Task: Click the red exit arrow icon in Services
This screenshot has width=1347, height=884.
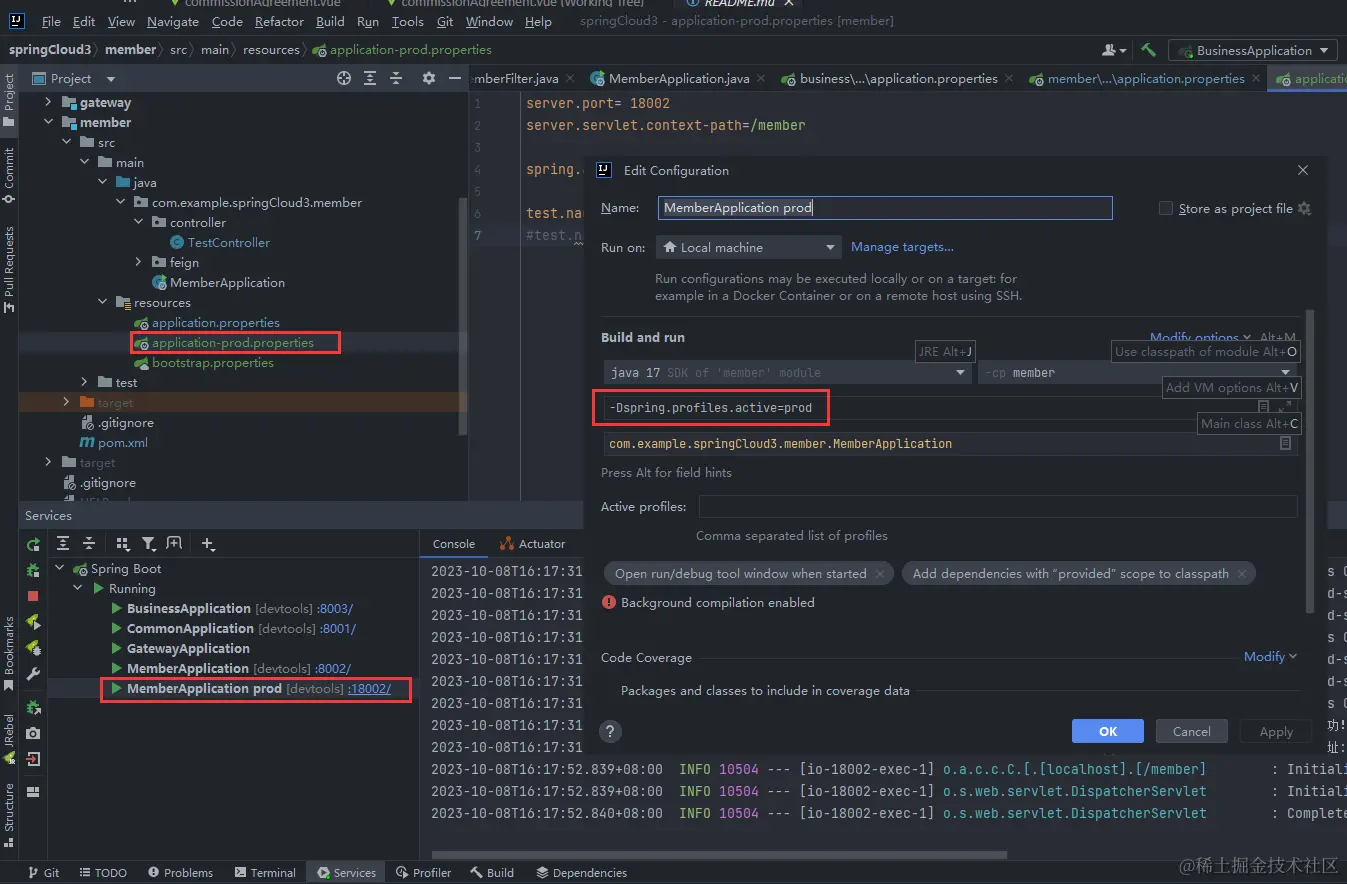Action: point(33,759)
